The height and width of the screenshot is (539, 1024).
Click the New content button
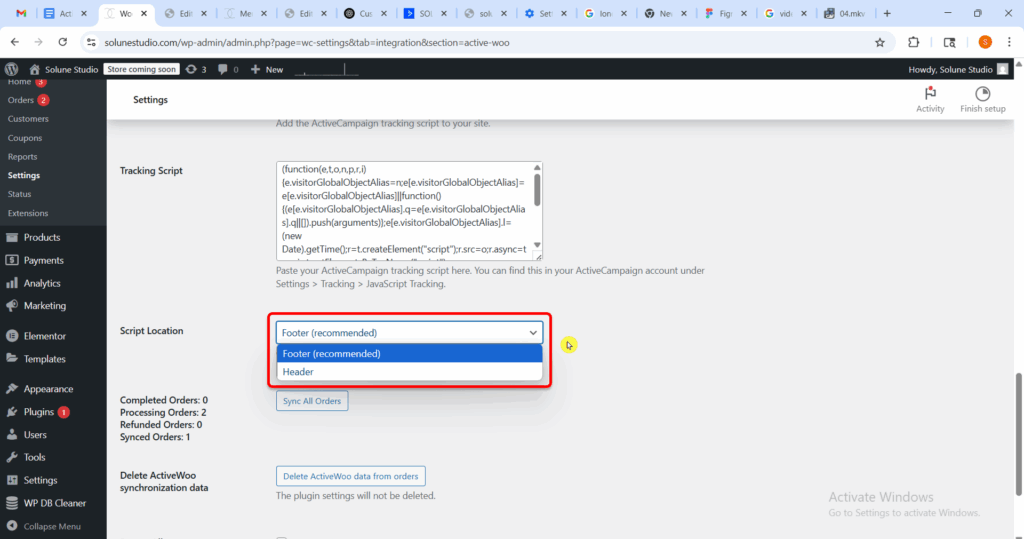pyautogui.click(x=267, y=69)
